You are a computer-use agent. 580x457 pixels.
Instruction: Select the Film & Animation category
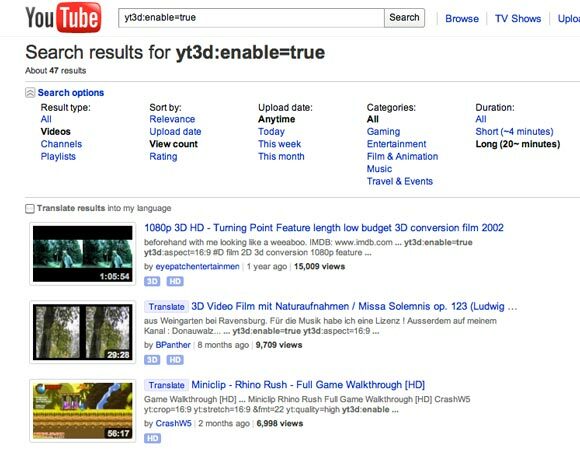pyautogui.click(x=402, y=157)
